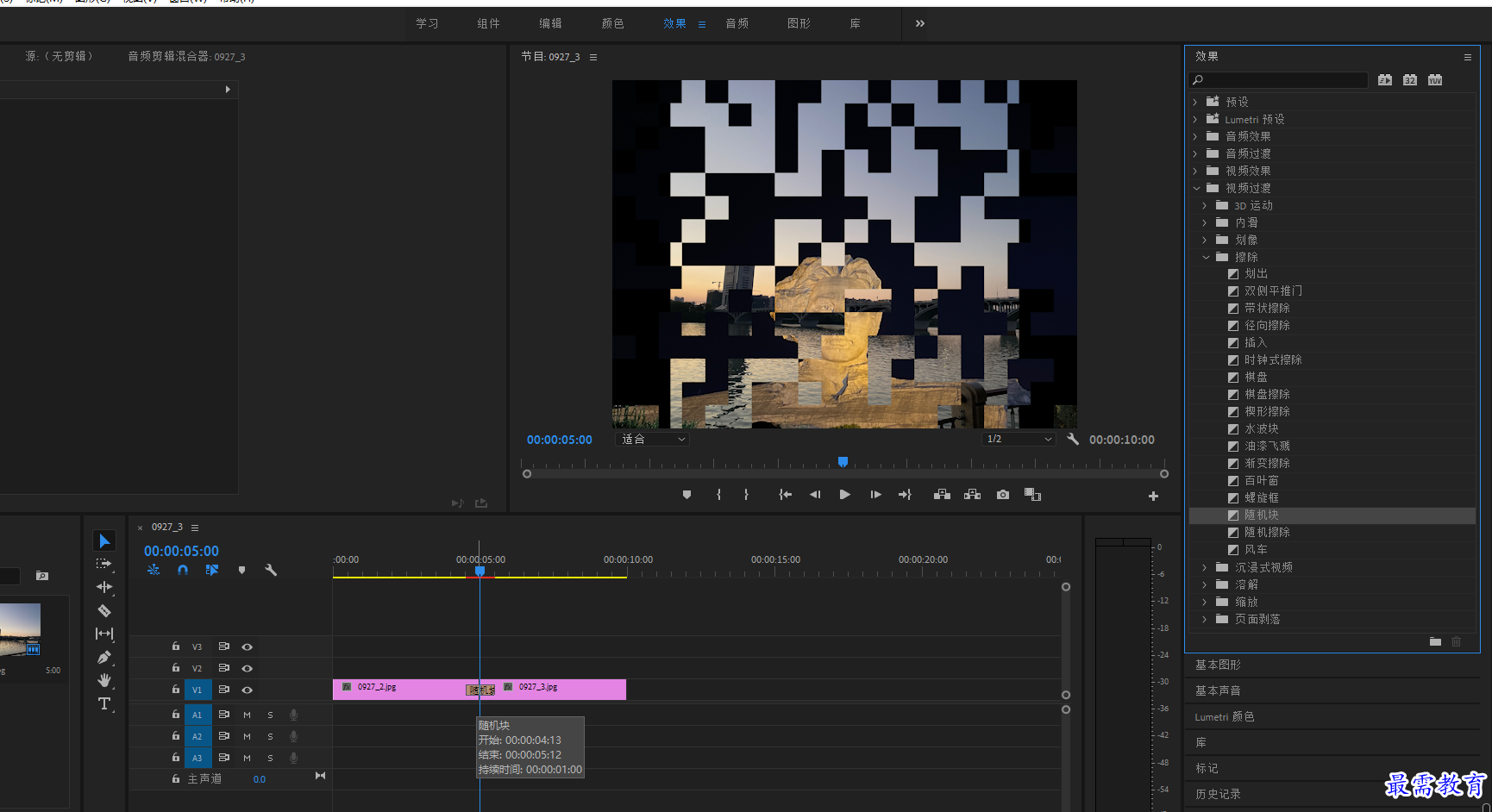Click the Add Marker button in program monitor
The height and width of the screenshot is (812, 1492).
[x=686, y=495]
